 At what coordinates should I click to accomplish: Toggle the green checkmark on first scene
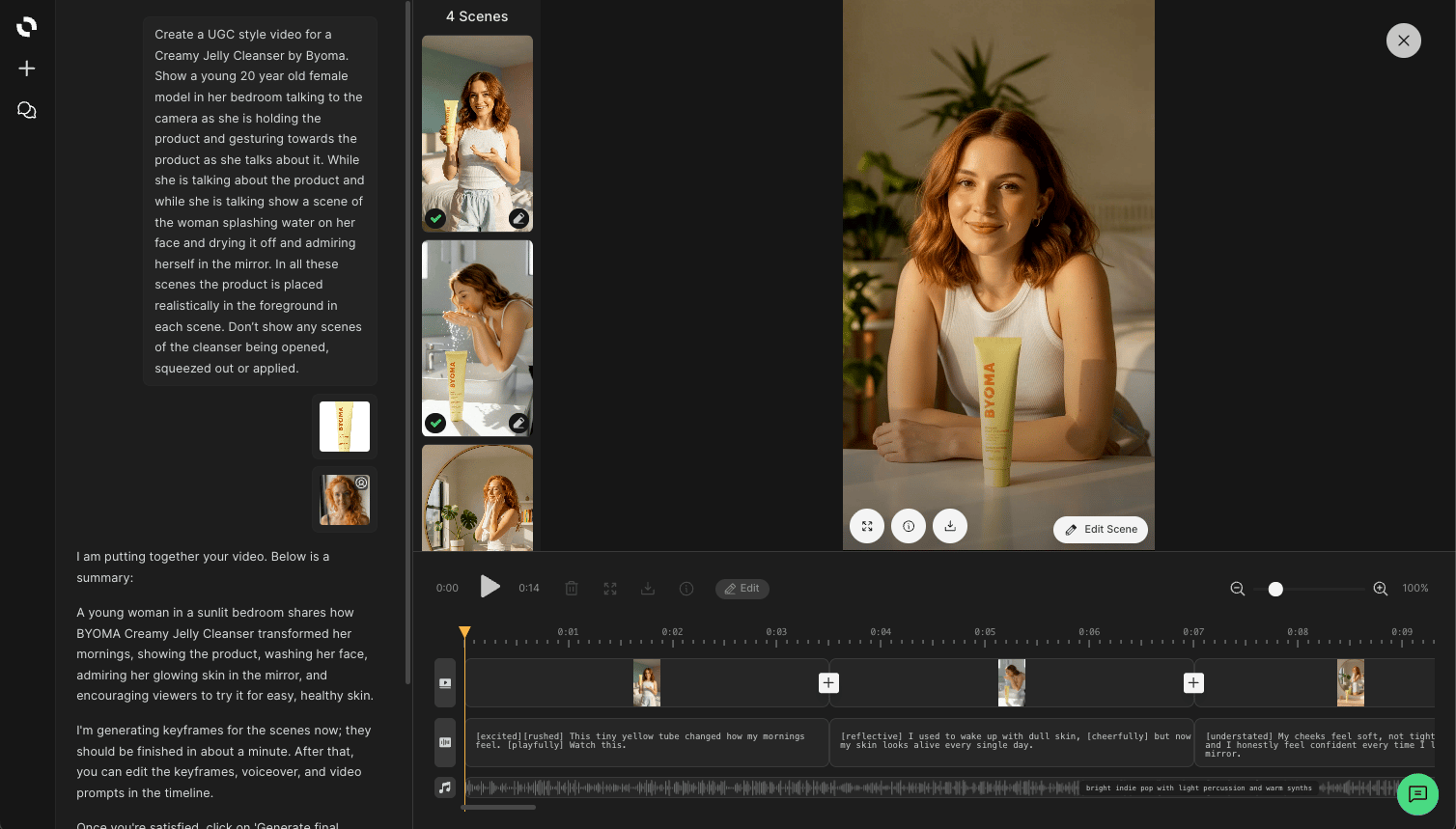[x=436, y=218]
